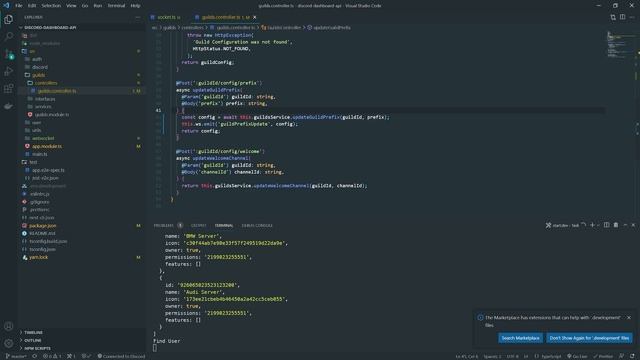Open the Search view in activity bar
This screenshot has width=640, height=360.
[x=9, y=37]
